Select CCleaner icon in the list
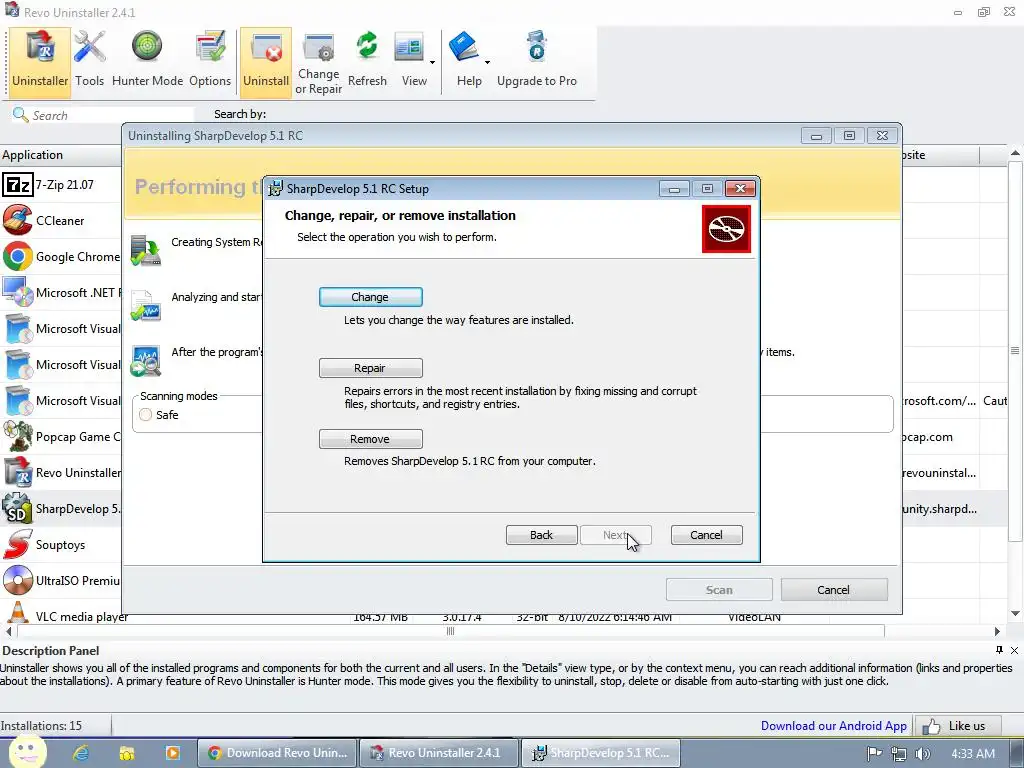This screenshot has height=768, width=1024. click(18, 221)
